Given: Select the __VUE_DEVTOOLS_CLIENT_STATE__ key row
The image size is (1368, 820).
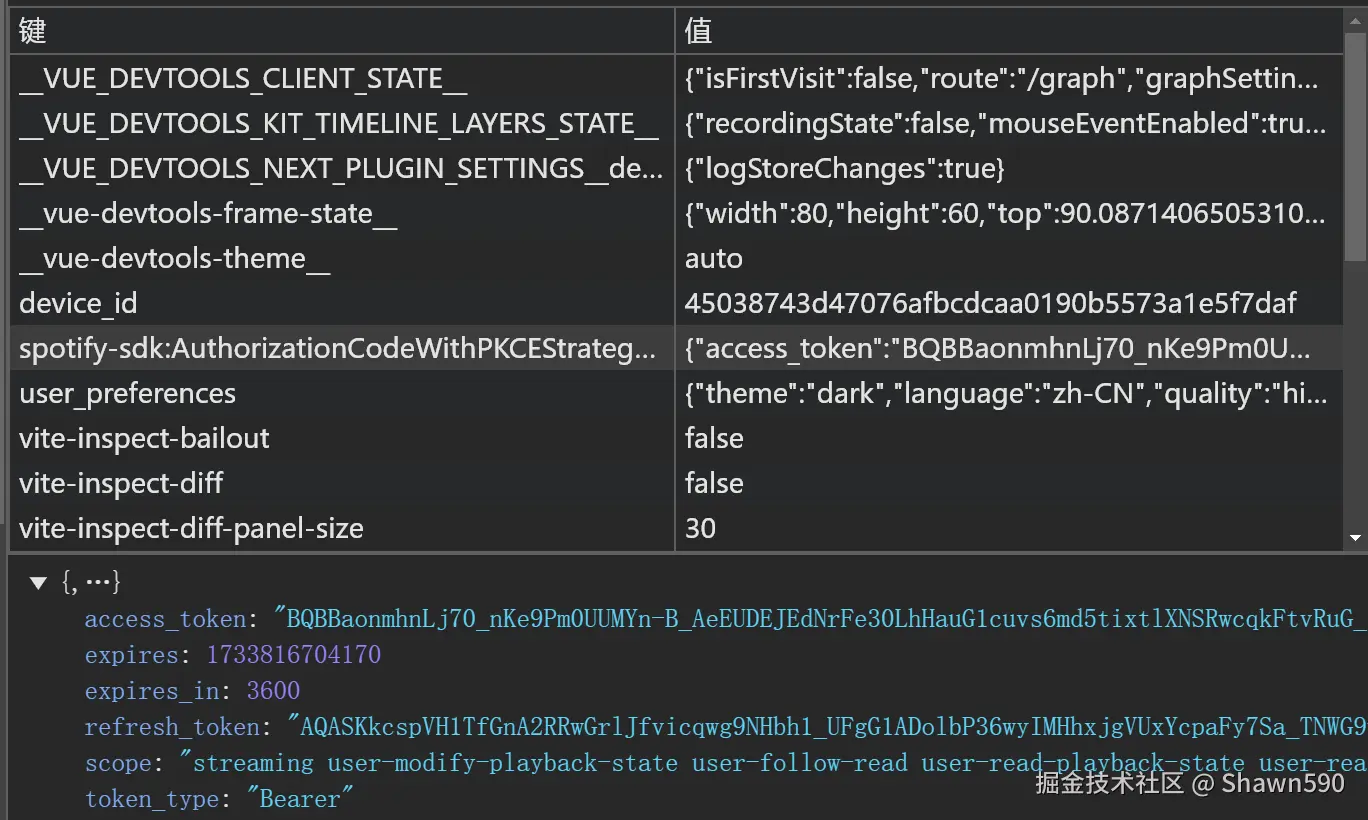Looking at the screenshot, I should point(243,79).
